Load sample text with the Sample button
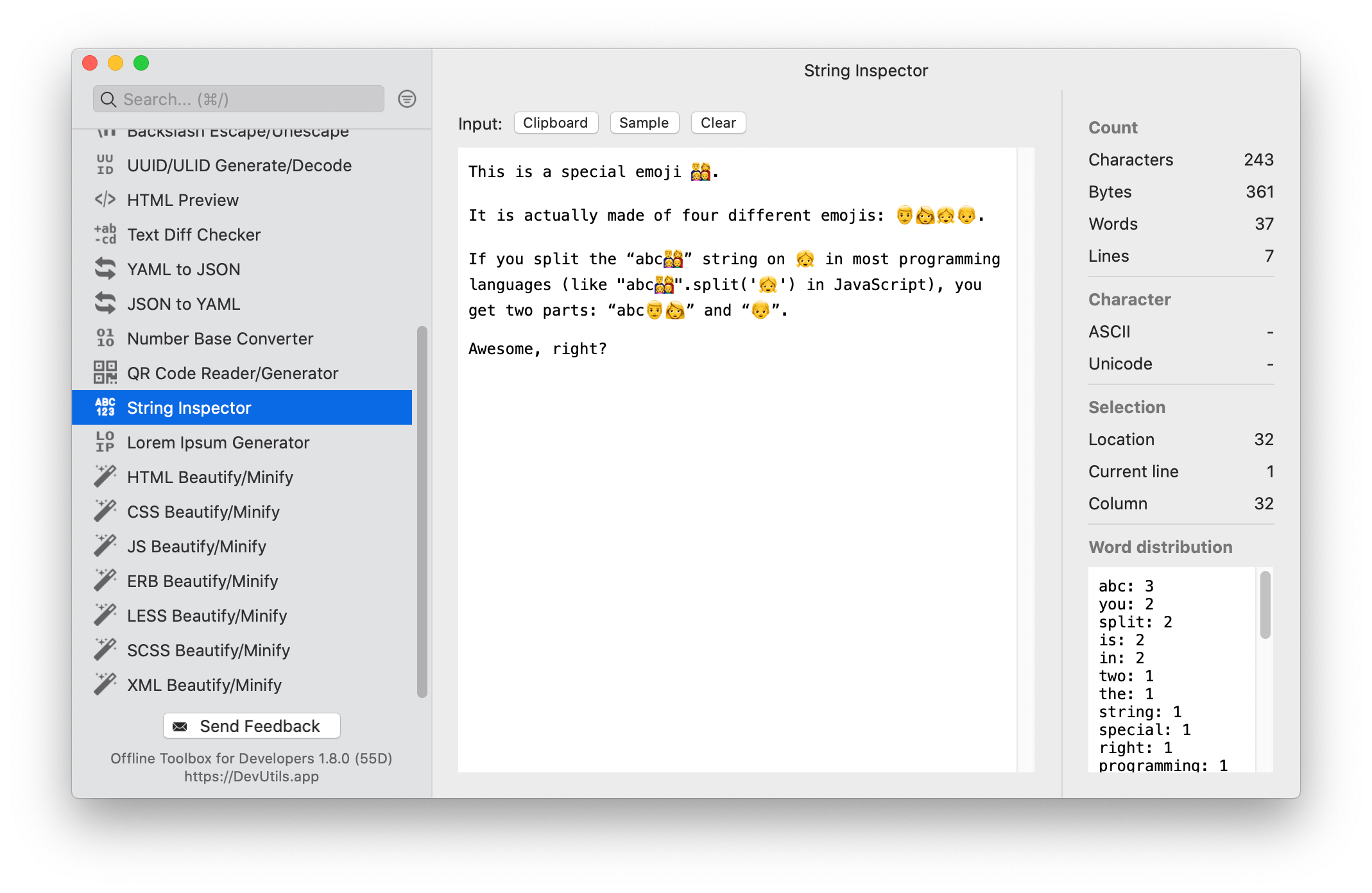The height and width of the screenshot is (893, 1372). (x=644, y=123)
